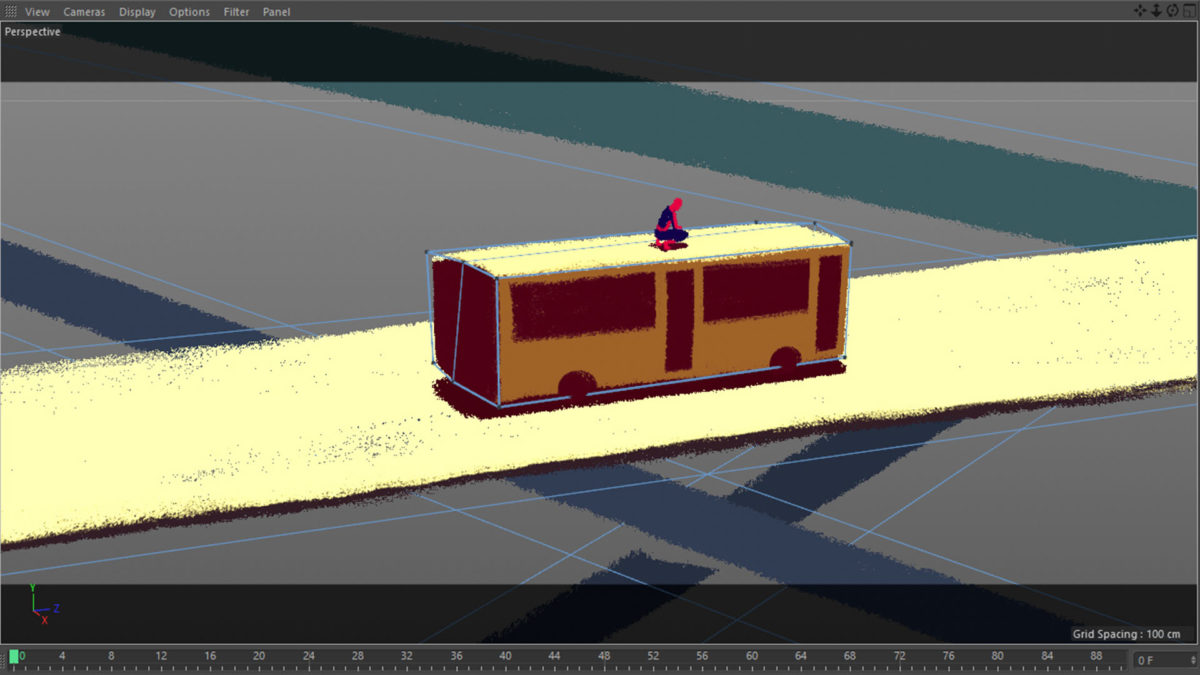Toggle the active view layout icon
Image resolution: width=1200 pixels, height=675 pixels.
(x=1188, y=11)
